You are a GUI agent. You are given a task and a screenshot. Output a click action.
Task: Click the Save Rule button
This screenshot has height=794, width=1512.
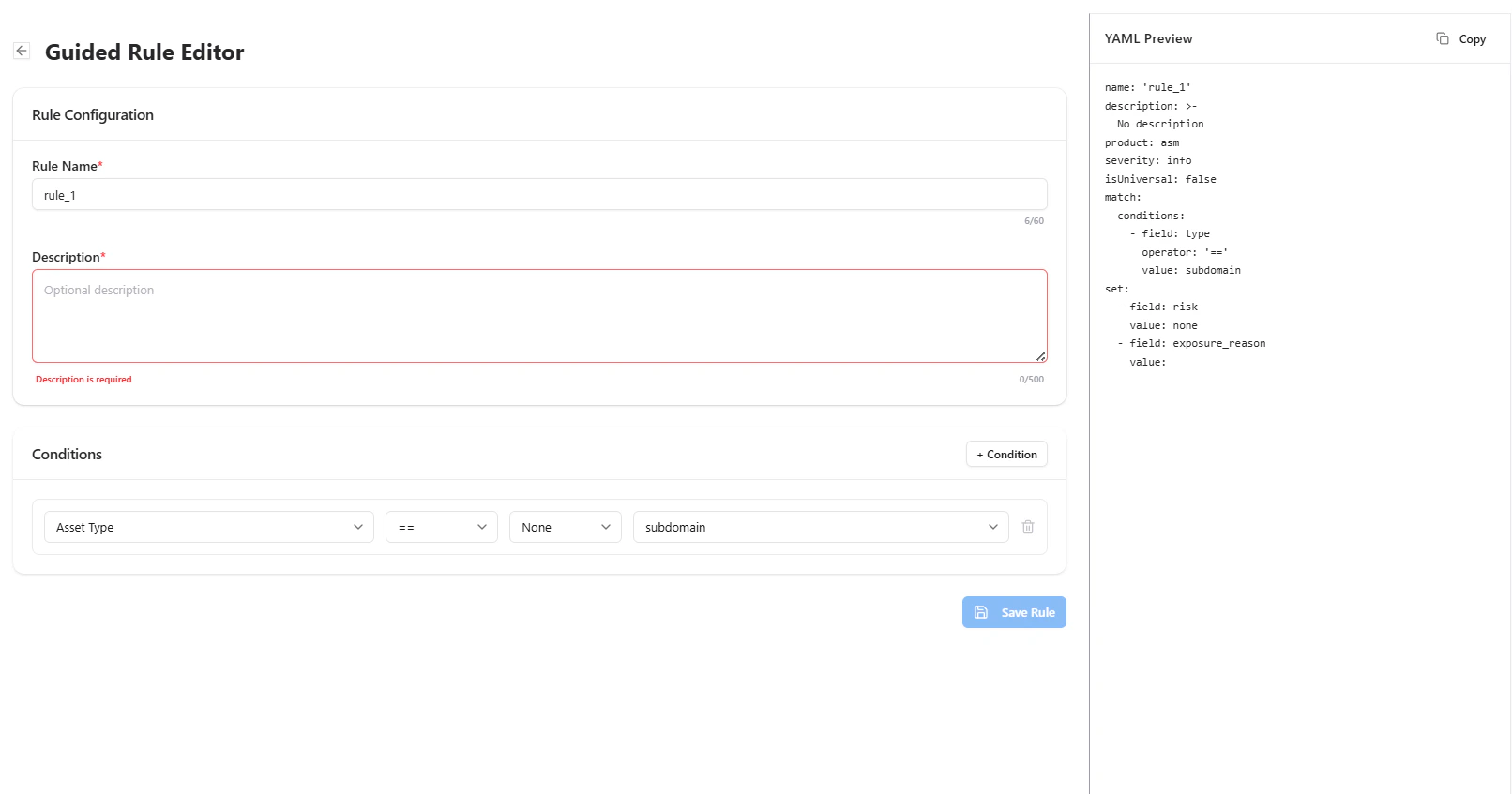point(1014,612)
